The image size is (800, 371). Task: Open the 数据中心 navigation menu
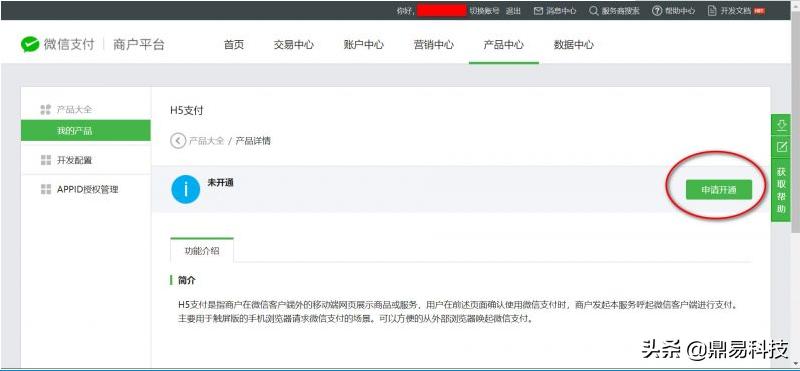(x=573, y=44)
